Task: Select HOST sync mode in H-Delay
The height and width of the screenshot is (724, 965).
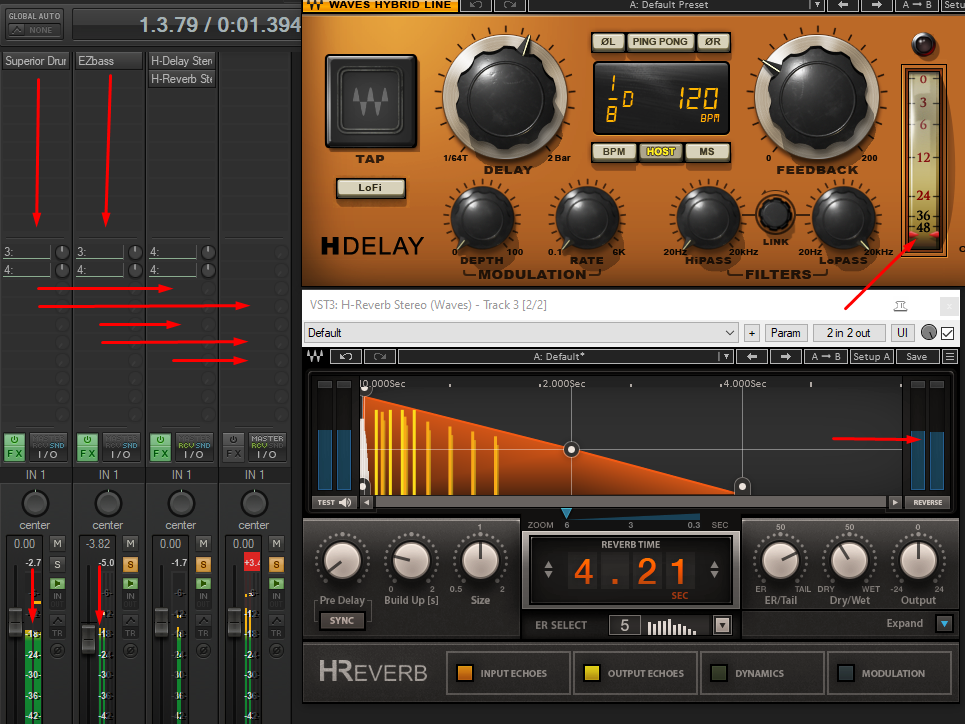Action: (660, 151)
